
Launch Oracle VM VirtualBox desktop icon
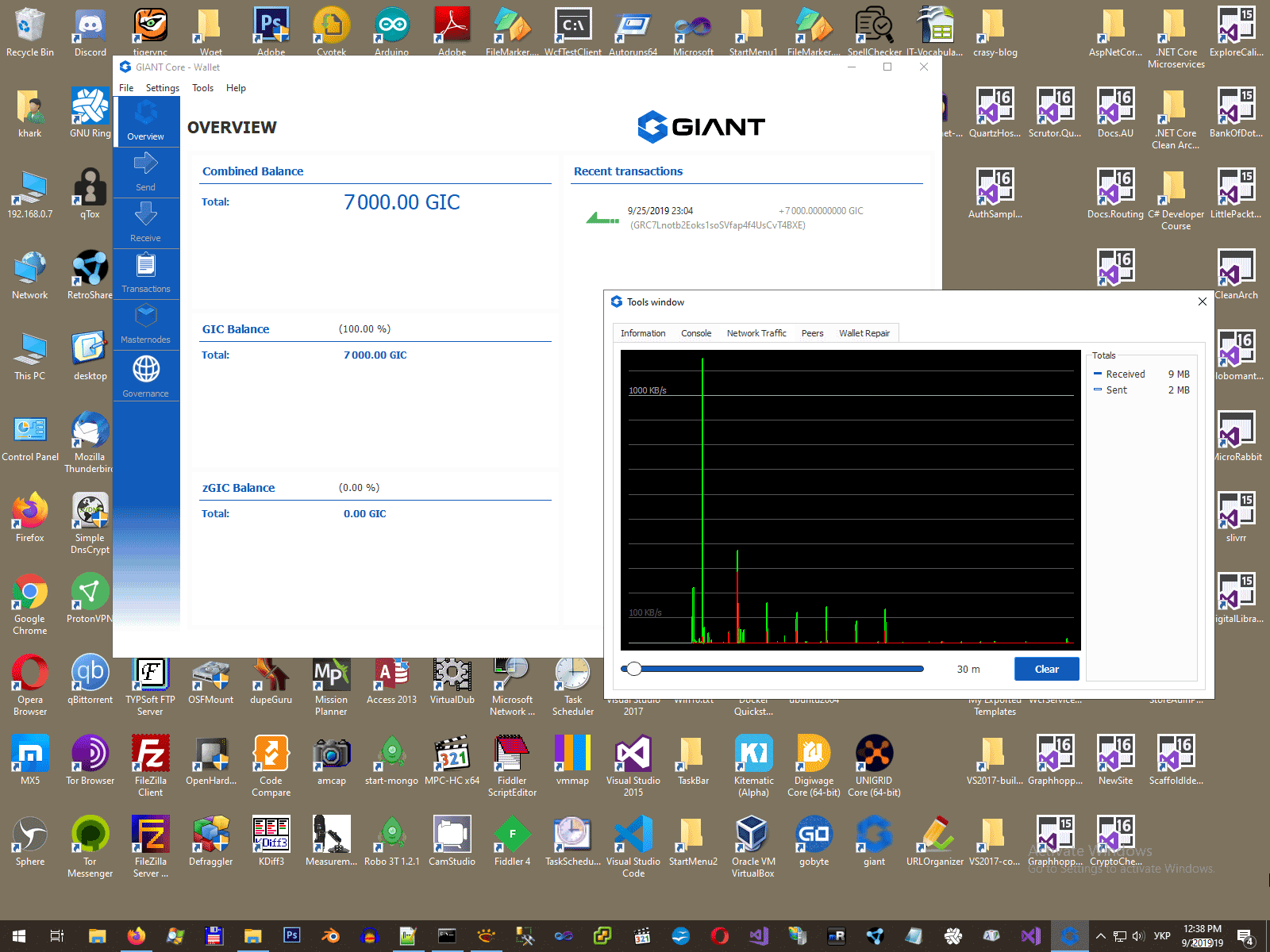752,846
